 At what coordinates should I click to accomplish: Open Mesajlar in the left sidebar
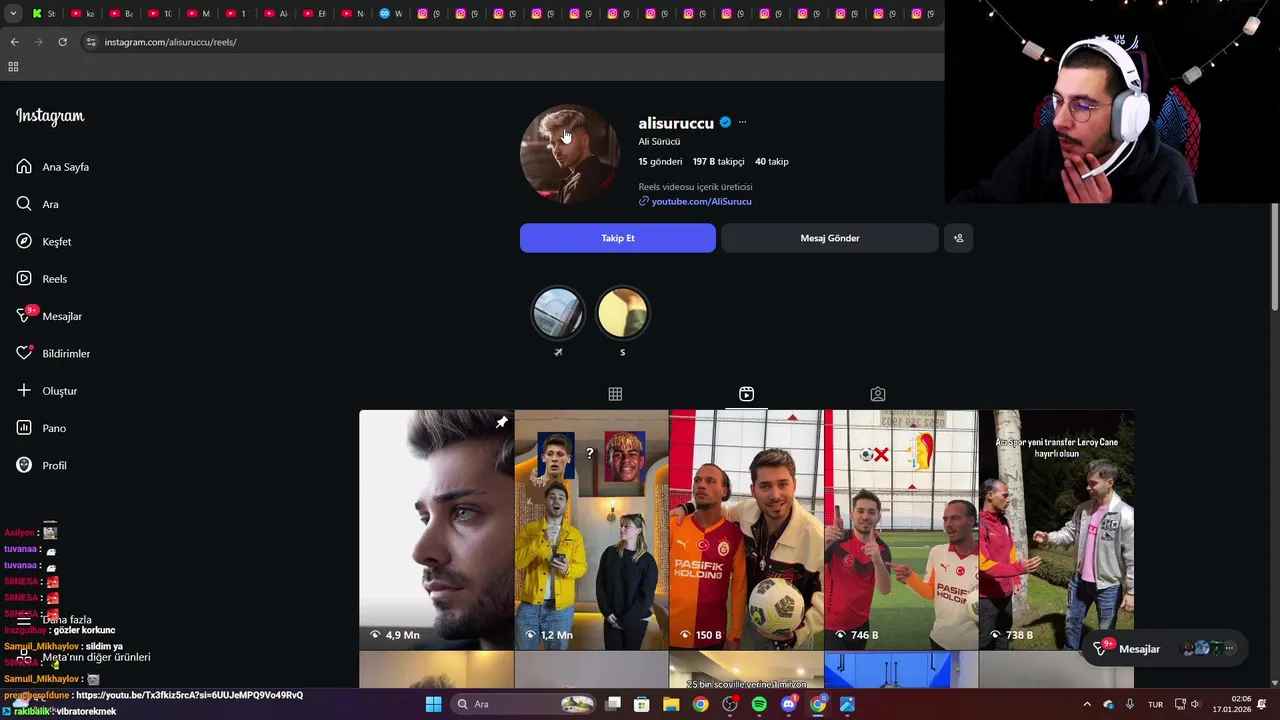49,316
